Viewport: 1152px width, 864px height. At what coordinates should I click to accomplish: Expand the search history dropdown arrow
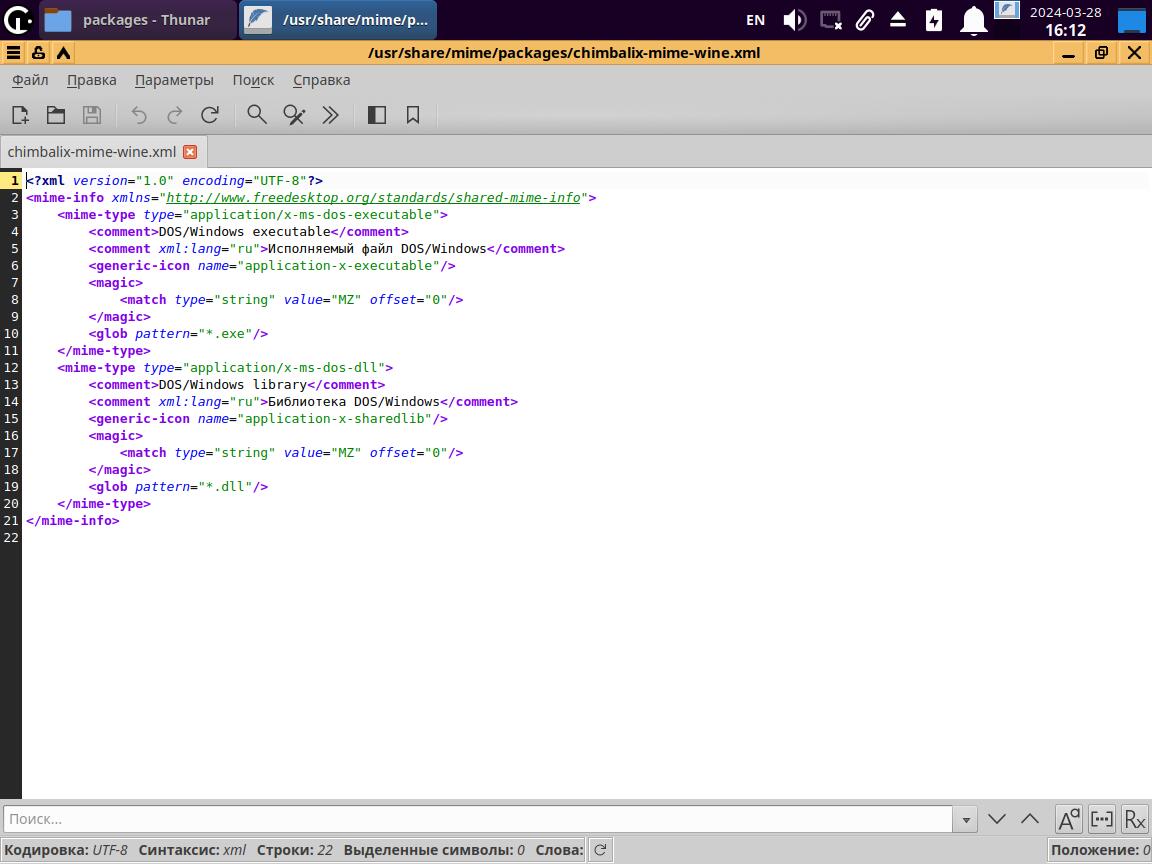pos(966,819)
